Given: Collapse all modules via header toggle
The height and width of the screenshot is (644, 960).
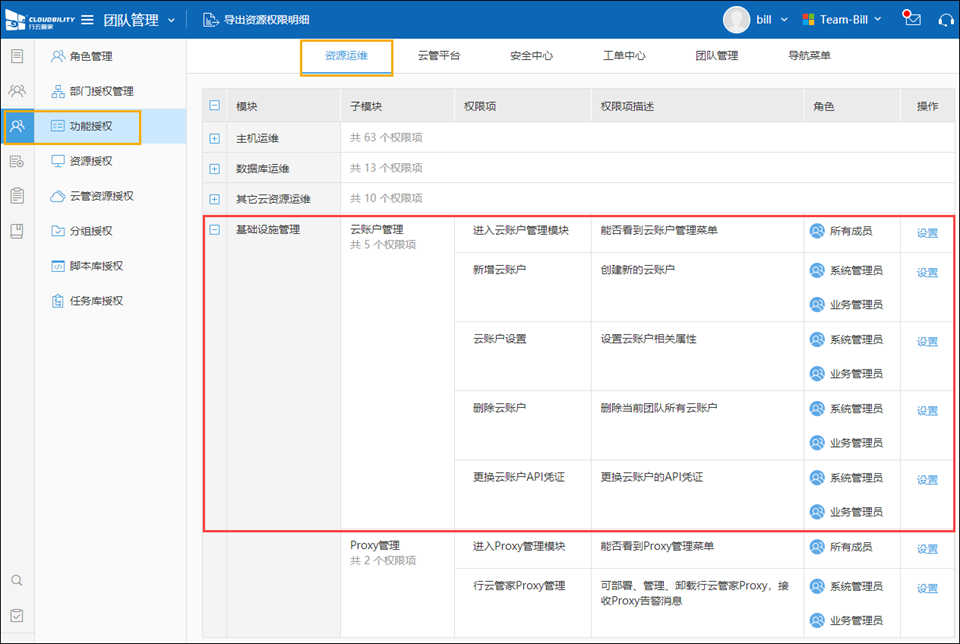Looking at the screenshot, I should pos(214,106).
